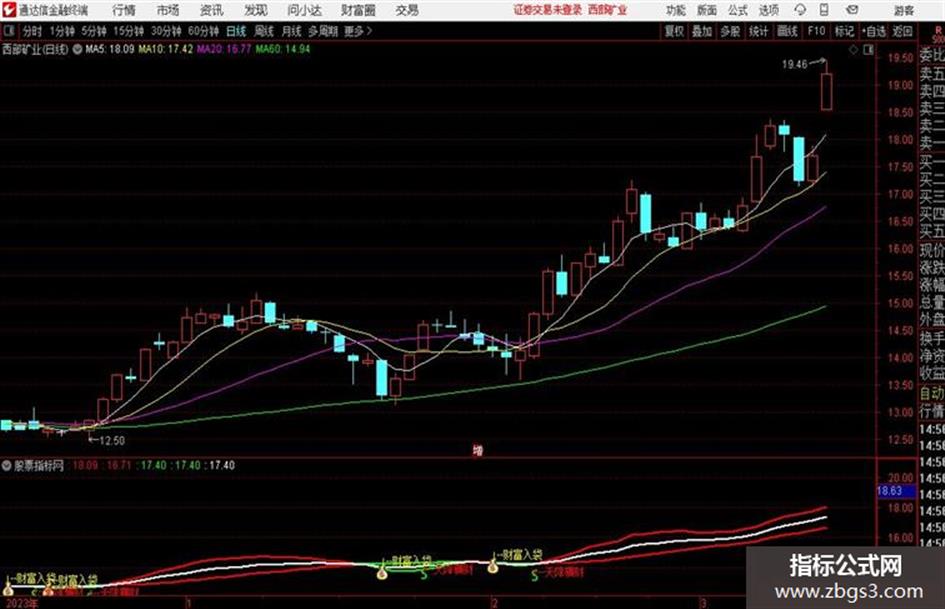945x609 pixels.
Task: Open the 交易 menu
Action: click(x=407, y=10)
